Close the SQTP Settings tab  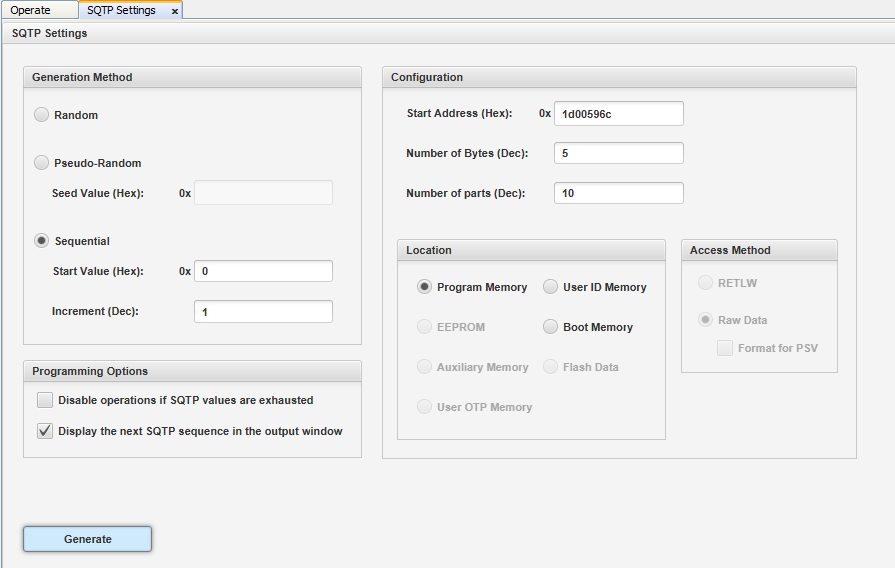coord(175,11)
